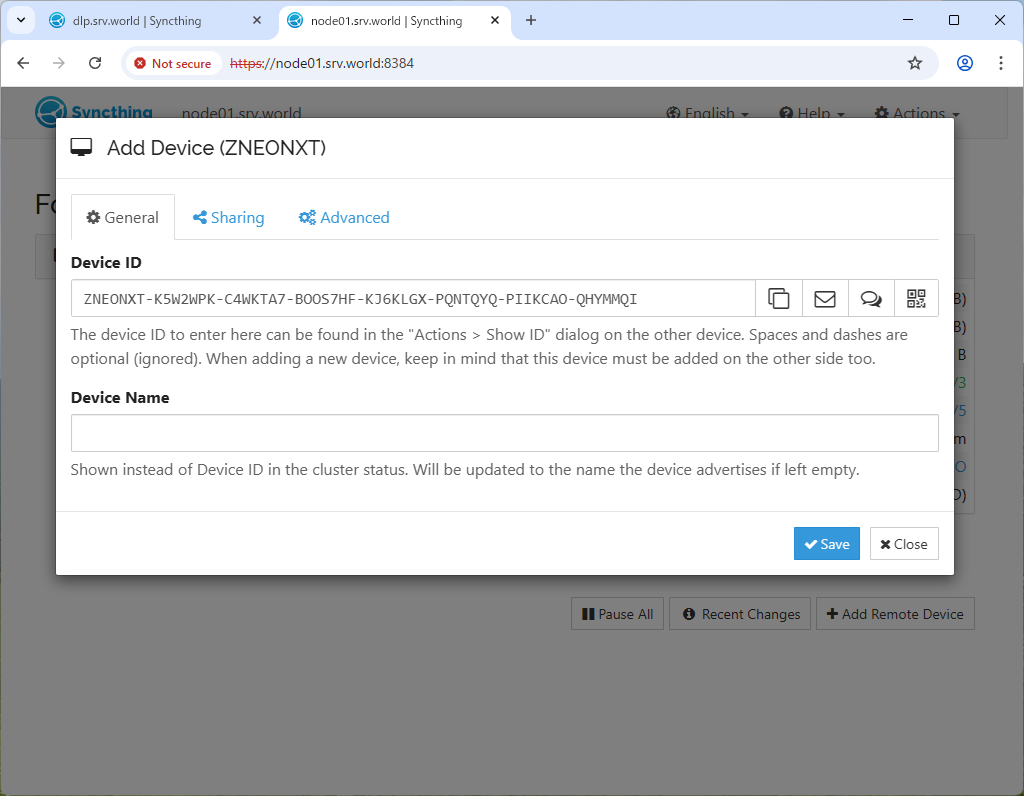Expand the Help dropdown menu

812,114
